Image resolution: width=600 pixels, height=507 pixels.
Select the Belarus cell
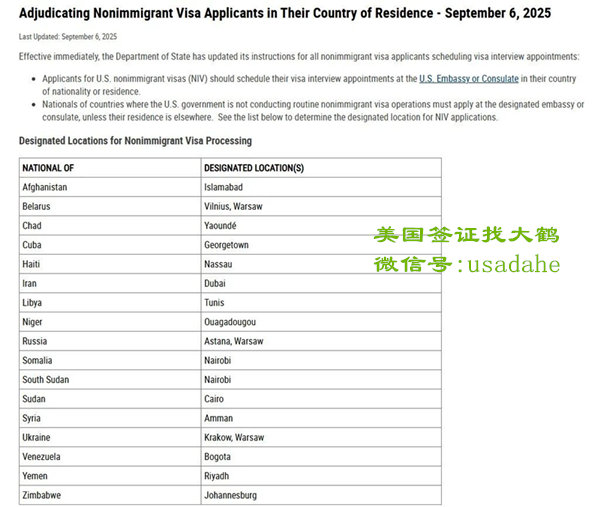click(x=110, y=206)
